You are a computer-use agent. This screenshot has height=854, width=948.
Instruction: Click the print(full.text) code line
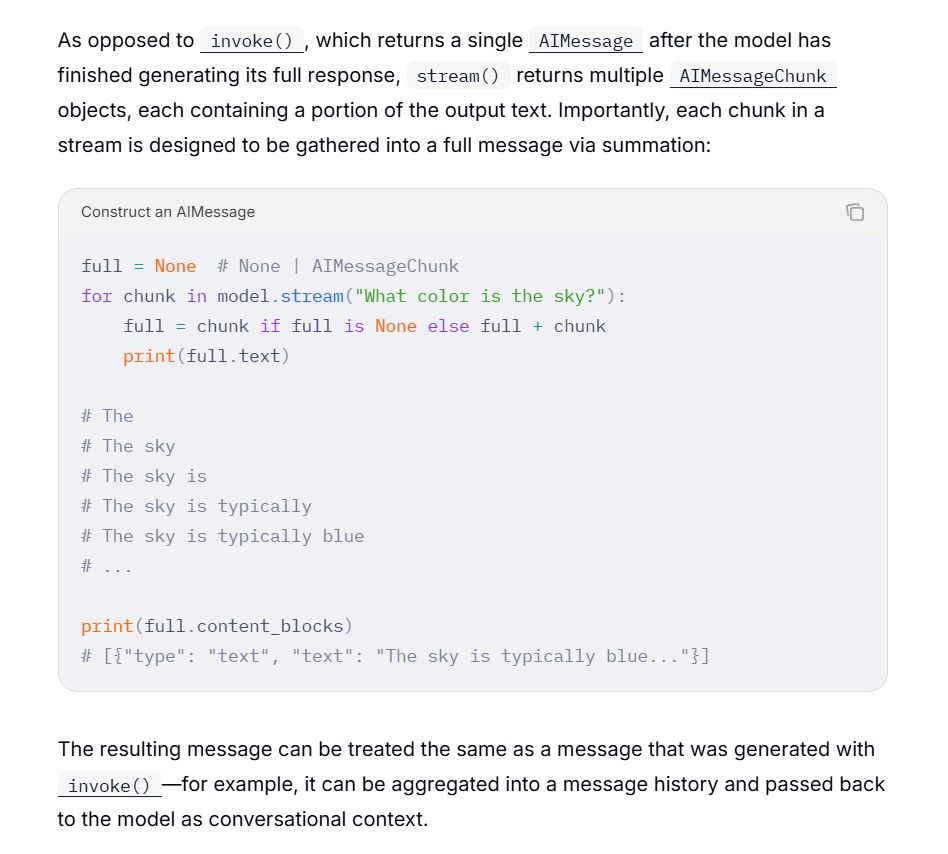click(206, 356)
